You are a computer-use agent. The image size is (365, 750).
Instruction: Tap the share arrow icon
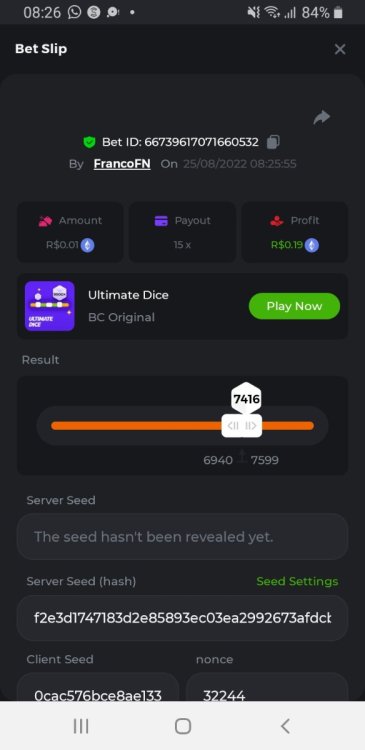tap(321, 117)
